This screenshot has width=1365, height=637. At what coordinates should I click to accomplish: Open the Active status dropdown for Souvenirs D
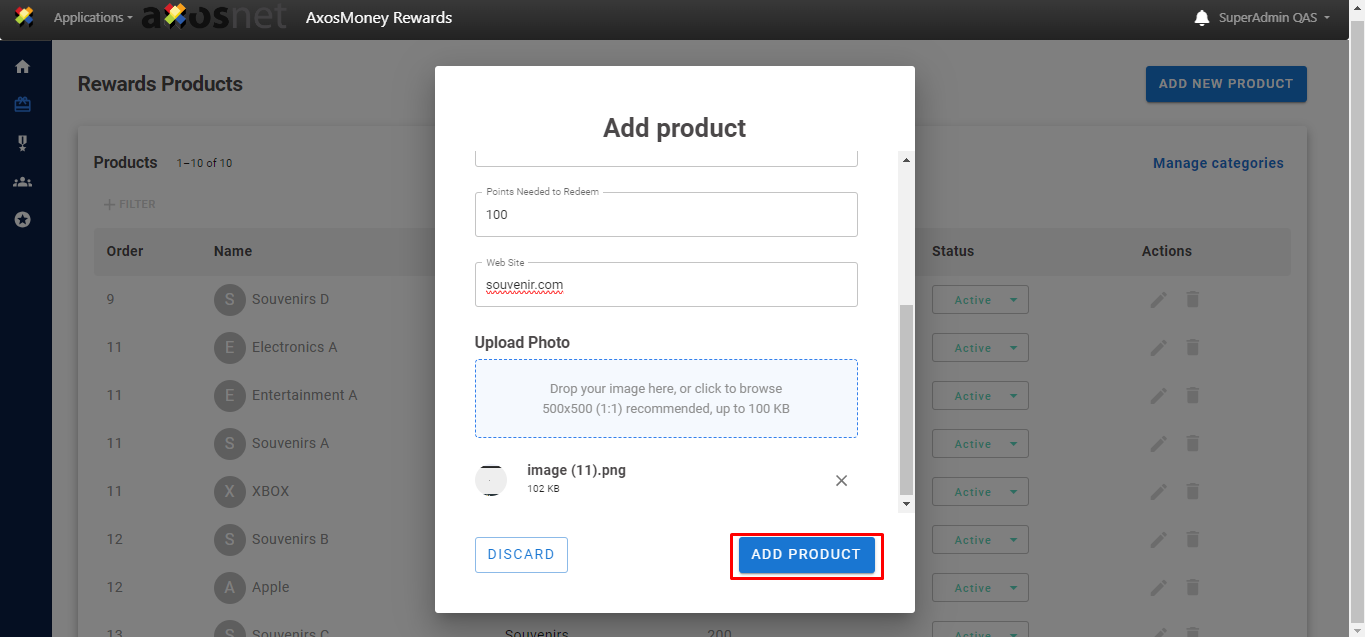coord(980,300)
